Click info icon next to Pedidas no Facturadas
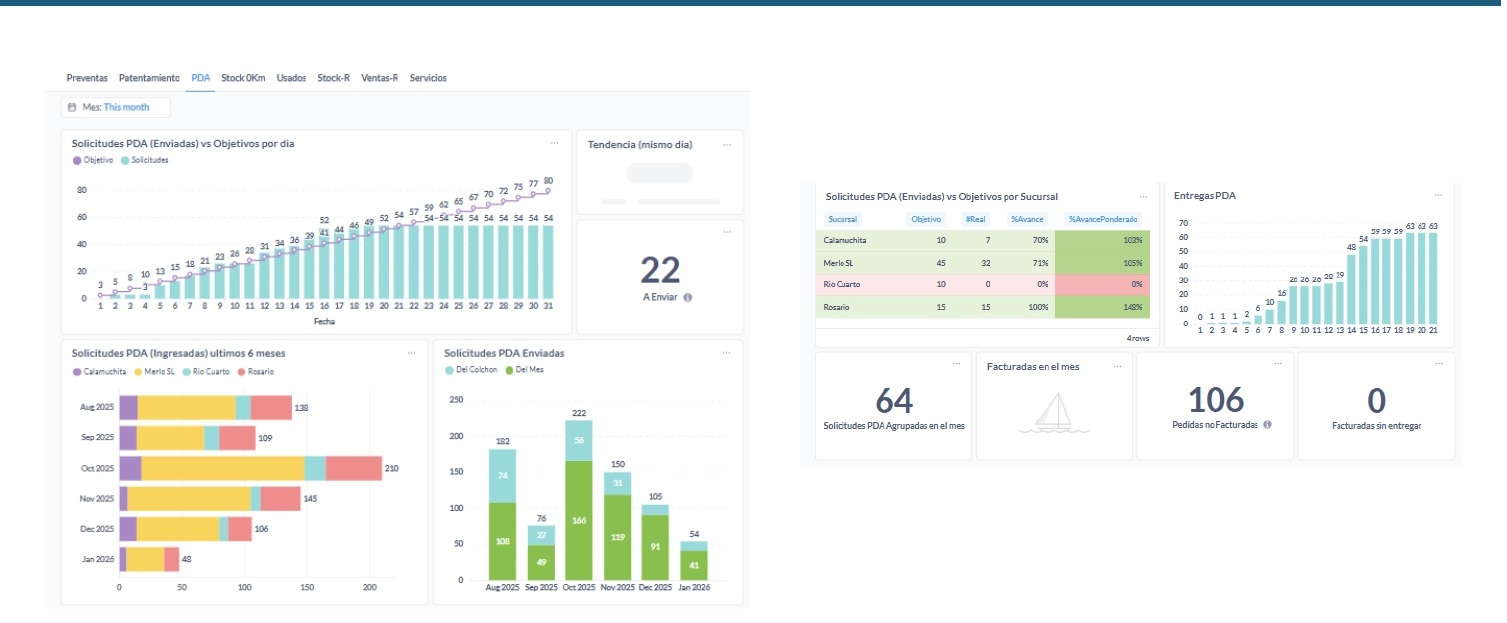Image resolution: width=1507 pixels, height=623 pixels. [1267, 425]
